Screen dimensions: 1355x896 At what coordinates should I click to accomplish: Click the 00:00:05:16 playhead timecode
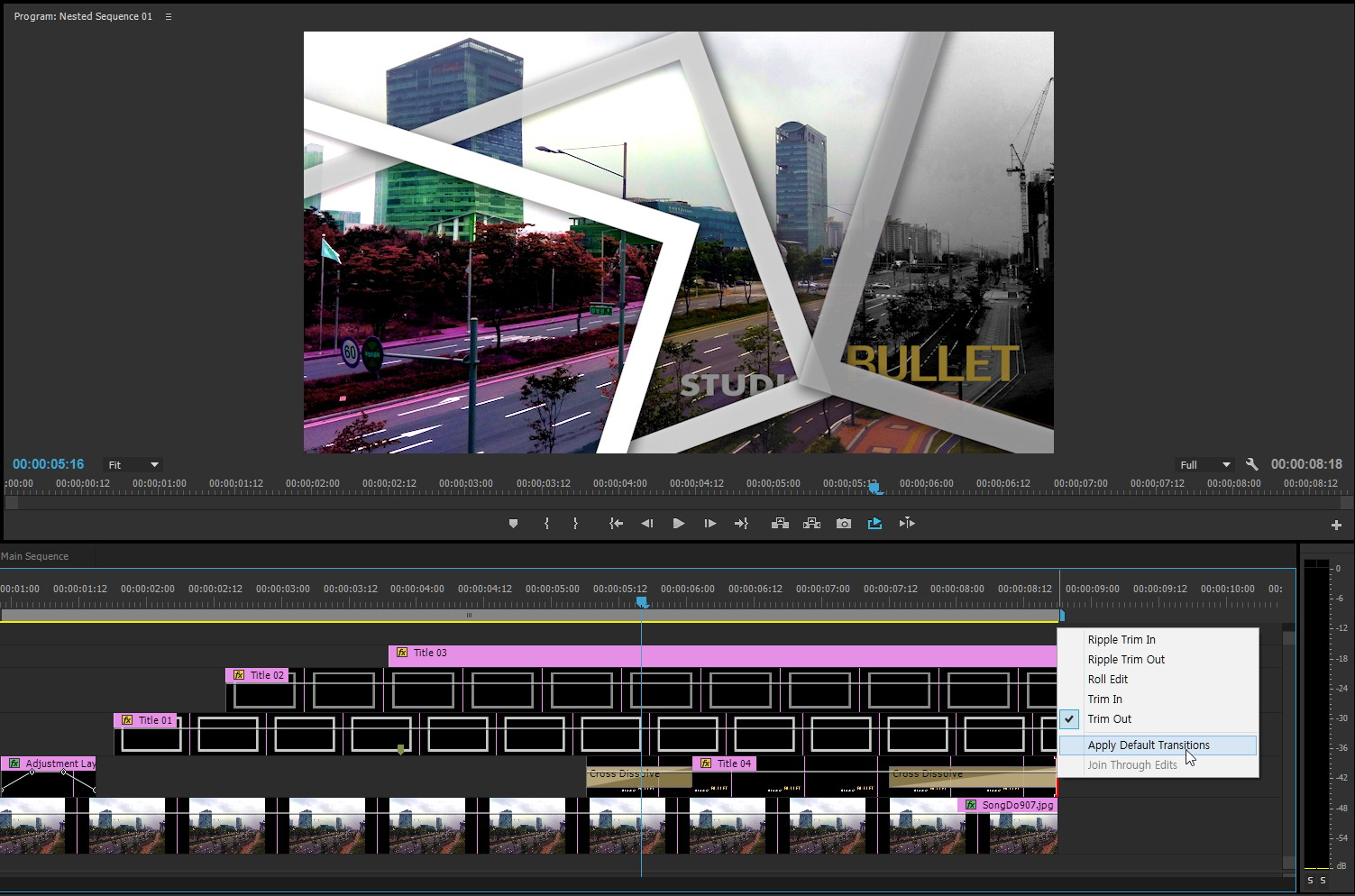49,464
